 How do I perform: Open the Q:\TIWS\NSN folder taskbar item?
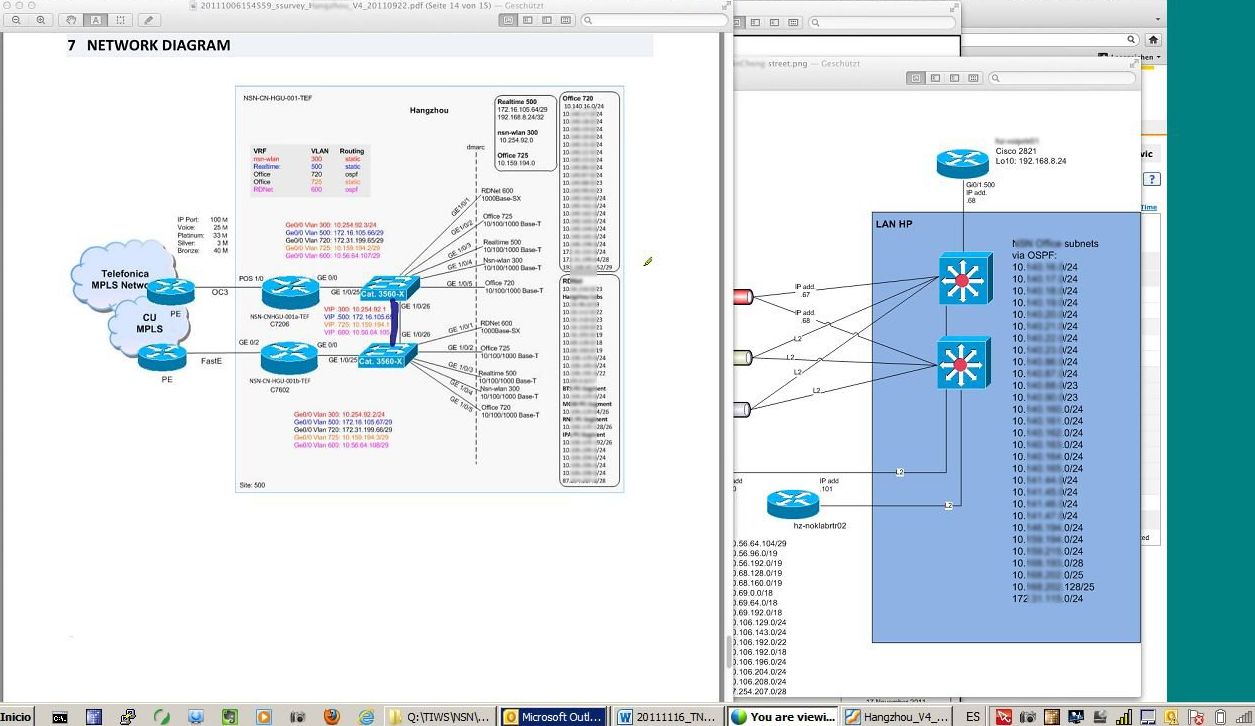click(x=441, y=717)
